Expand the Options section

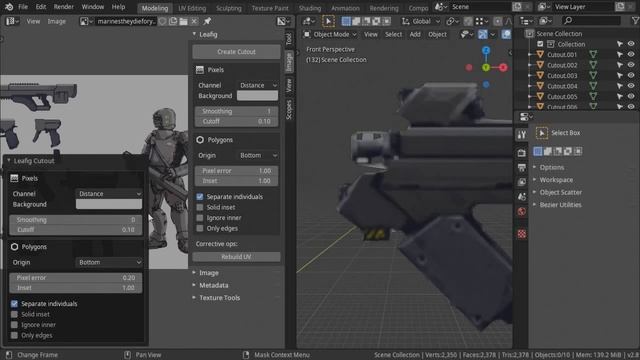tap(552, 168)
